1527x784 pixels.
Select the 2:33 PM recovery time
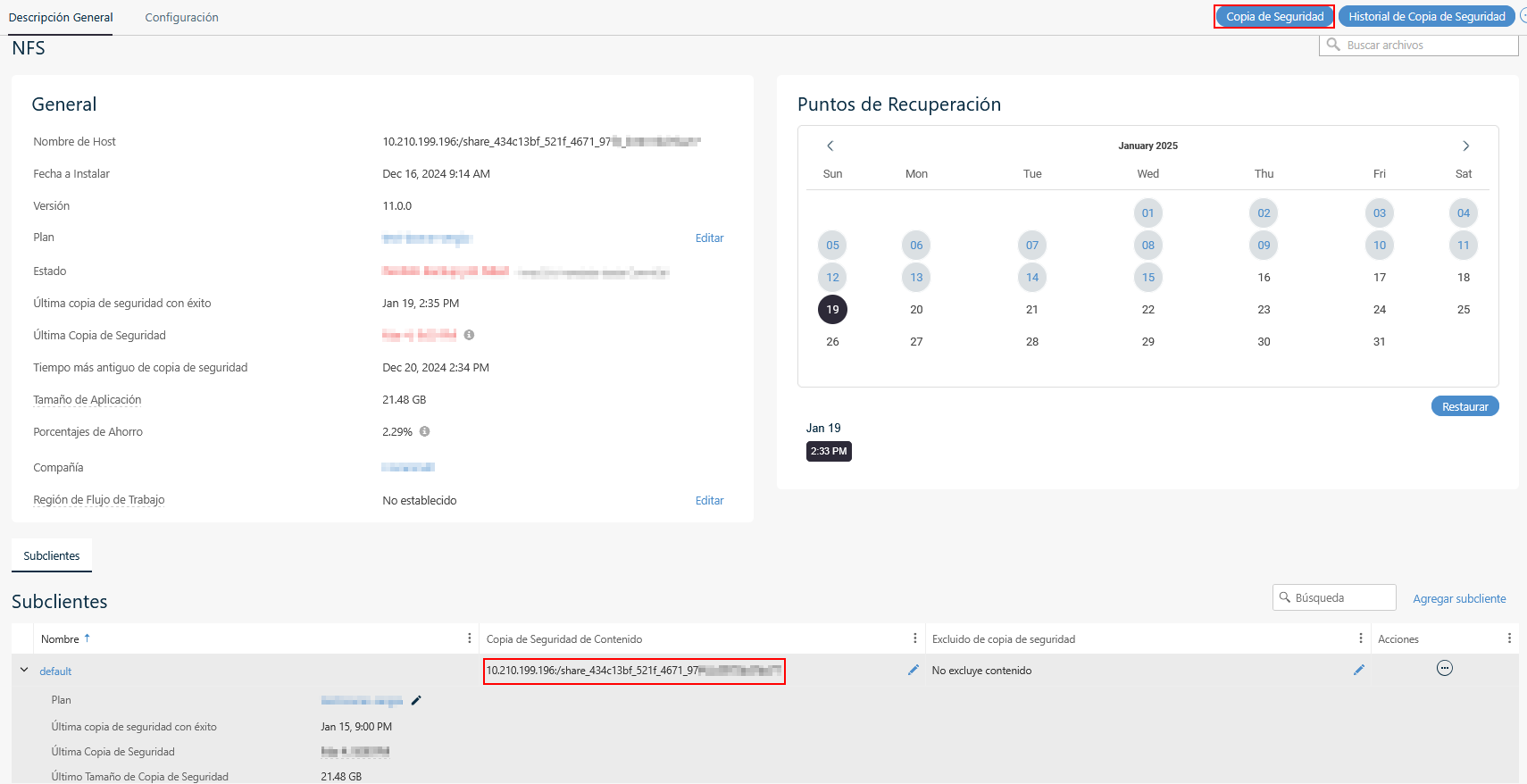click(x=829, y=451)
